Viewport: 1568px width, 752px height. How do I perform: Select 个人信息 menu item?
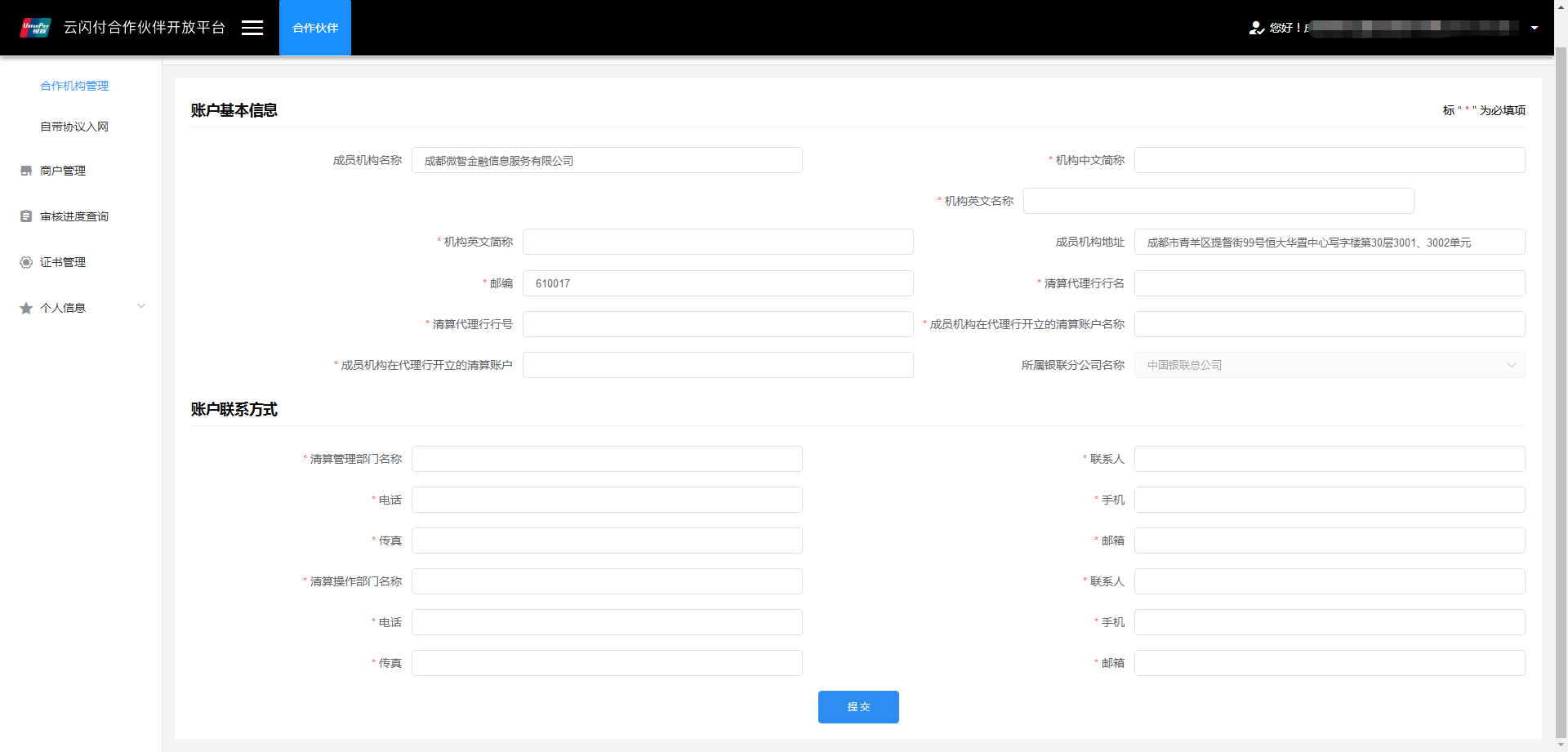coord(63,308)
